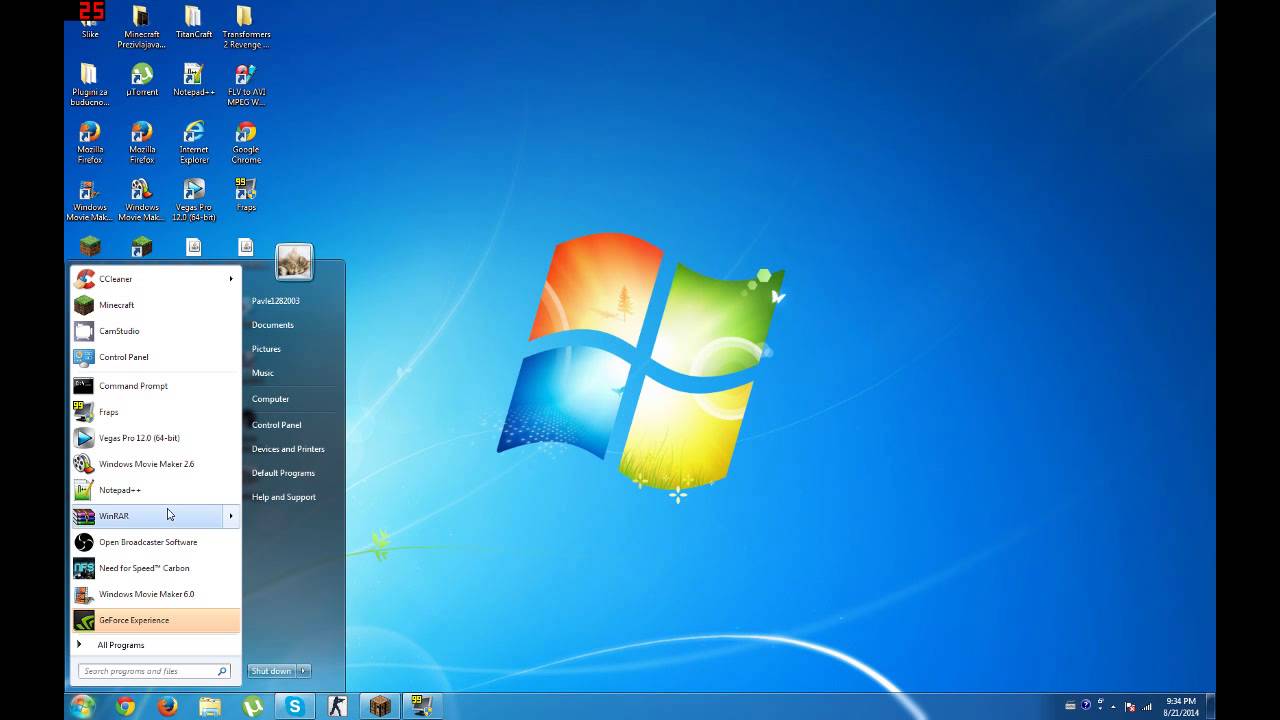Screen dimensions: 1280x720
Task: Open the arrow menu beside Shut down
Action: [x=304, y=671]
